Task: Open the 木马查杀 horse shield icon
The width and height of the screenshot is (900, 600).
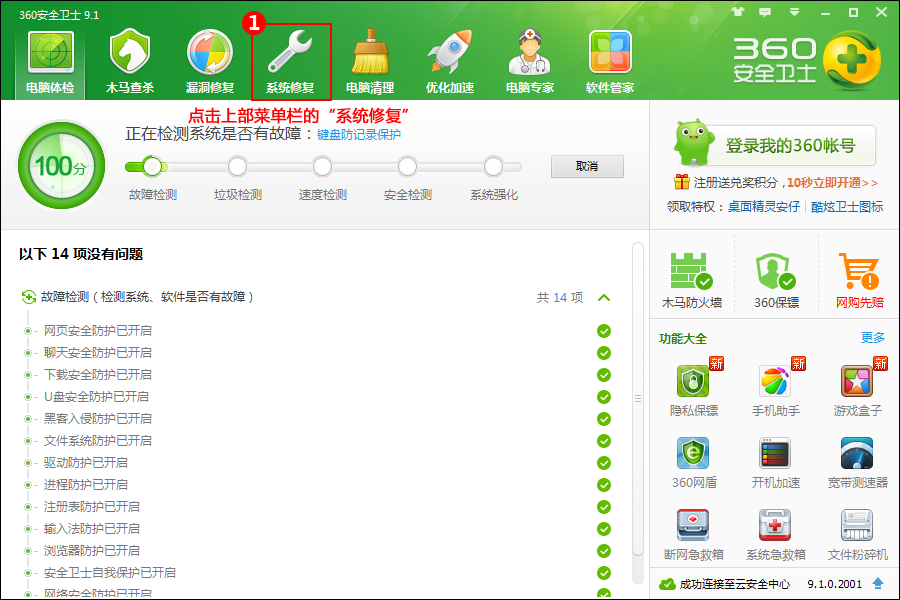Action: (130, 53)
